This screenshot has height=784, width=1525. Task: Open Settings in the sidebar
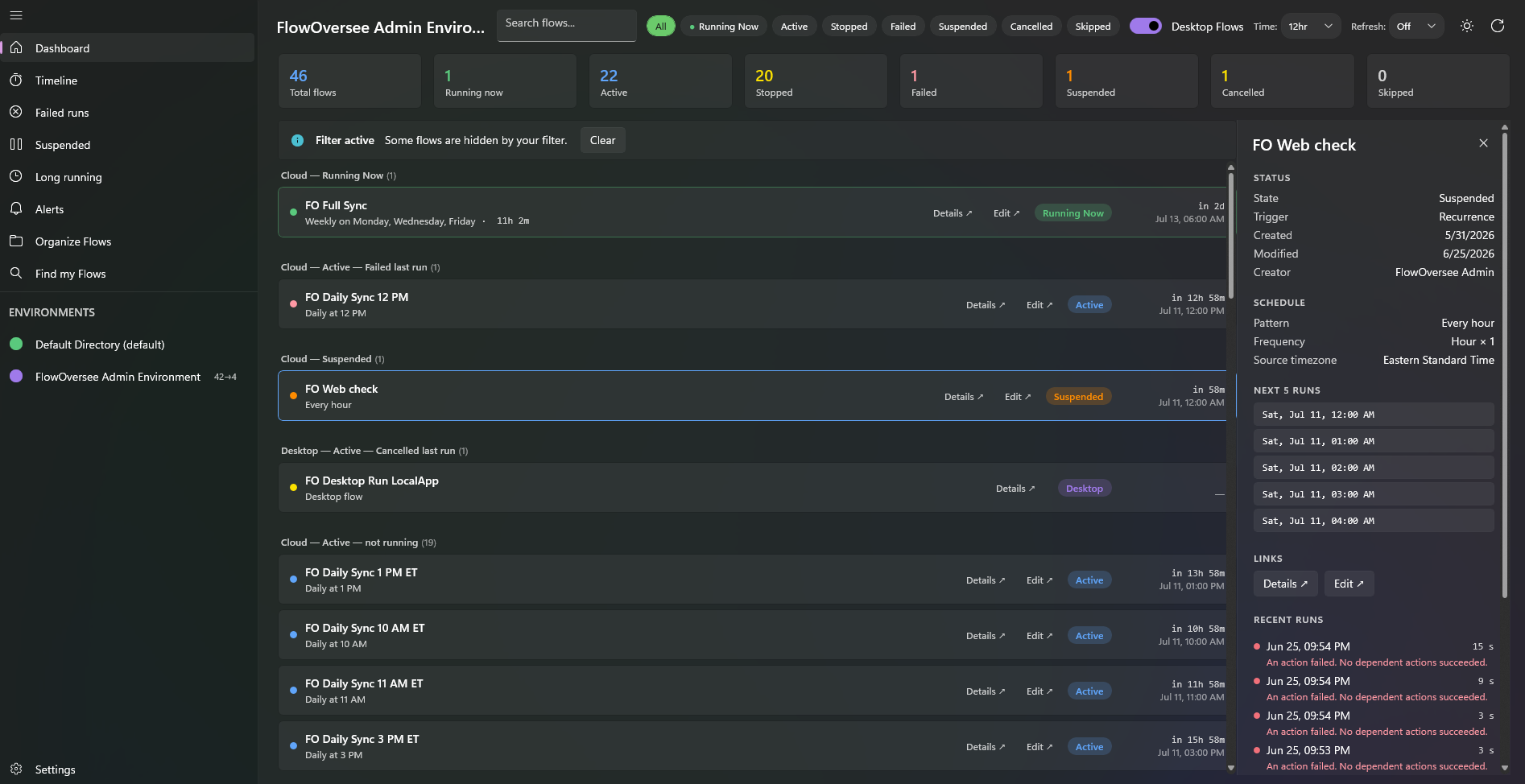click(x=127, y=769)
